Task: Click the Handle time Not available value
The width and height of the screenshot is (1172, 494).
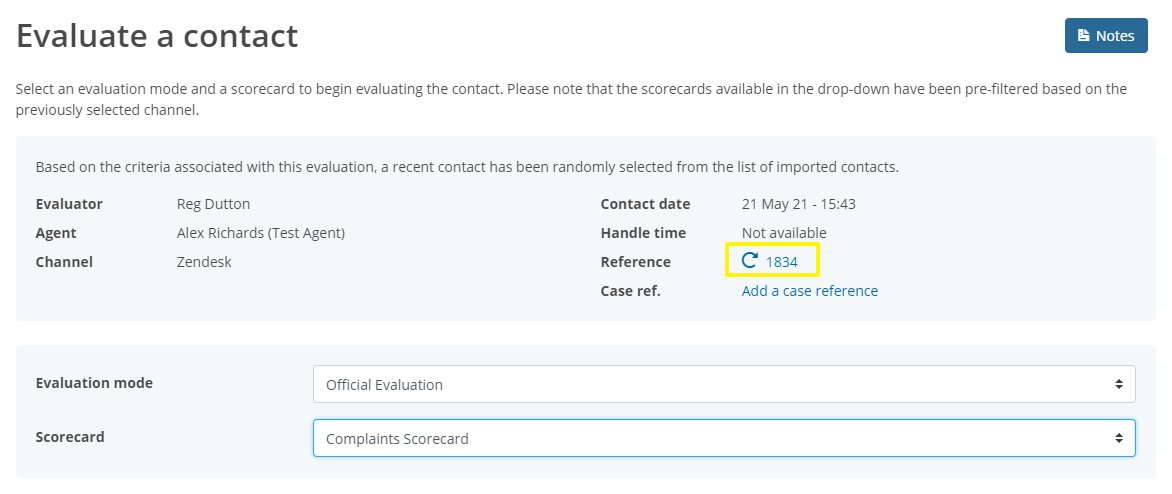Action: click(x=784, y=233)
